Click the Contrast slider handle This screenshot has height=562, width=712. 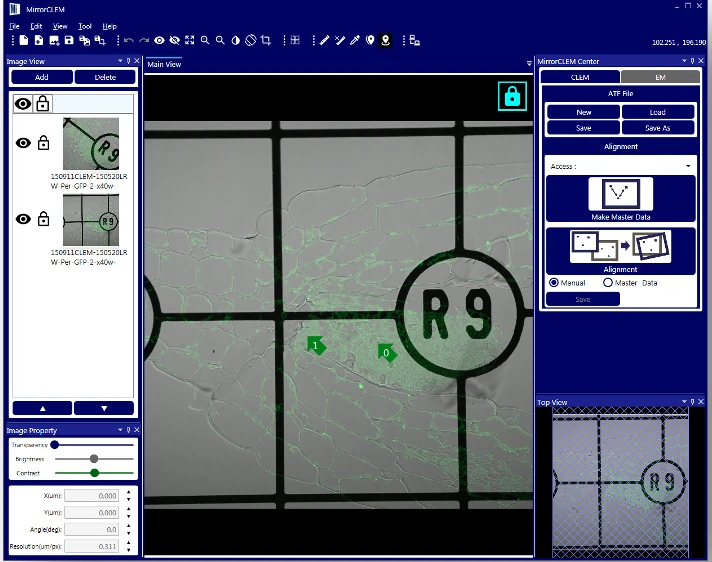94,473
